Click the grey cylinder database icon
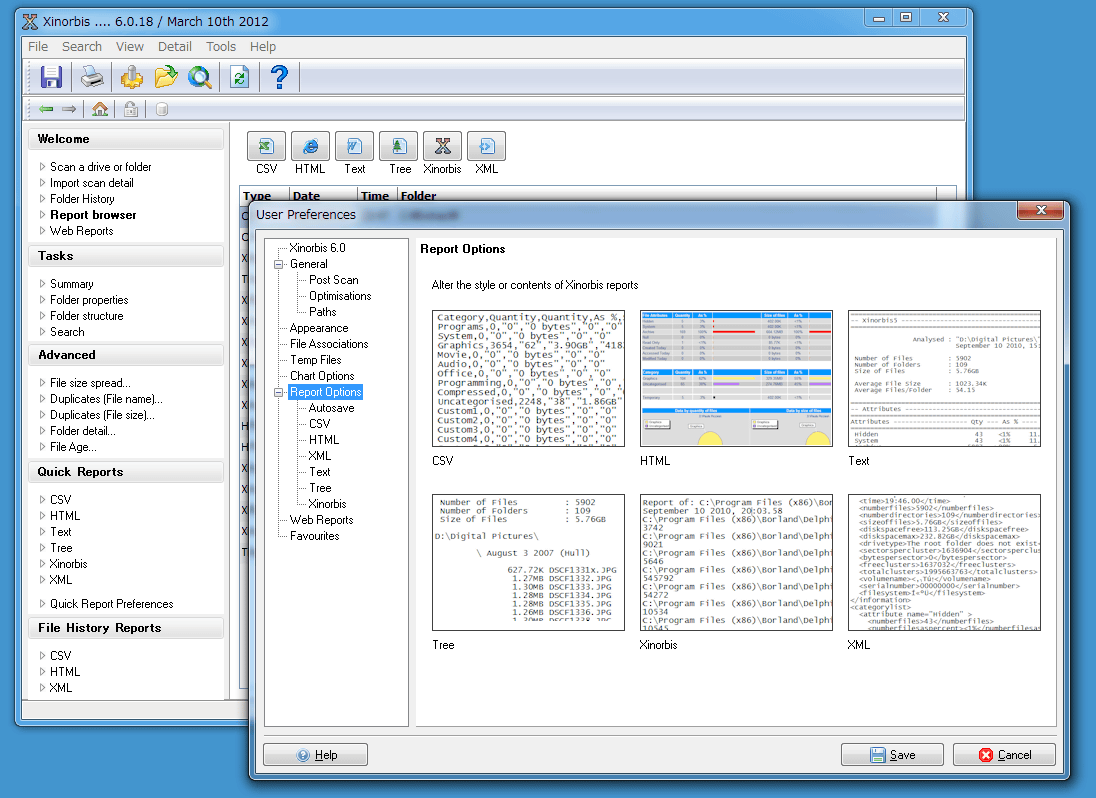Image resolution: width=1096 pixels, height=798 pixels. pos(161,109)
